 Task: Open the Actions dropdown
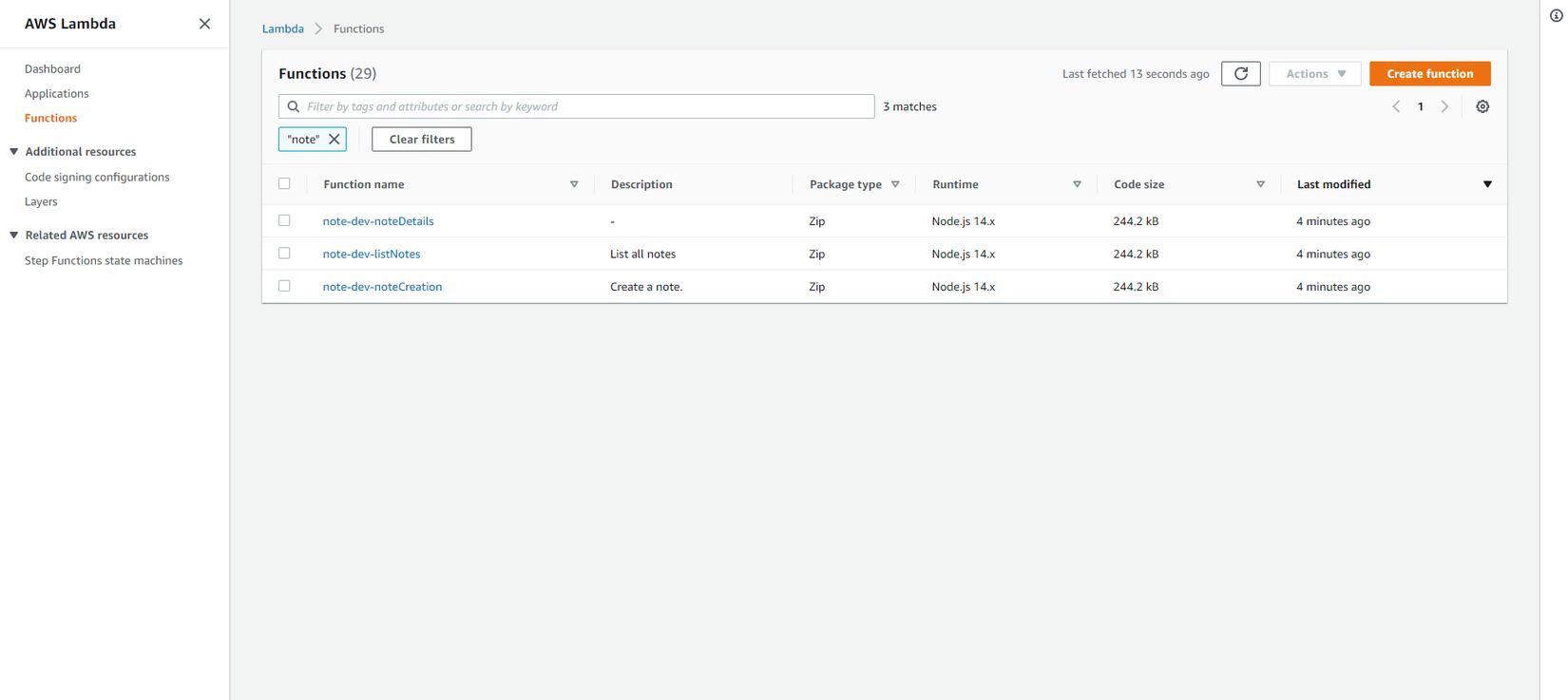coord(1314,74)
